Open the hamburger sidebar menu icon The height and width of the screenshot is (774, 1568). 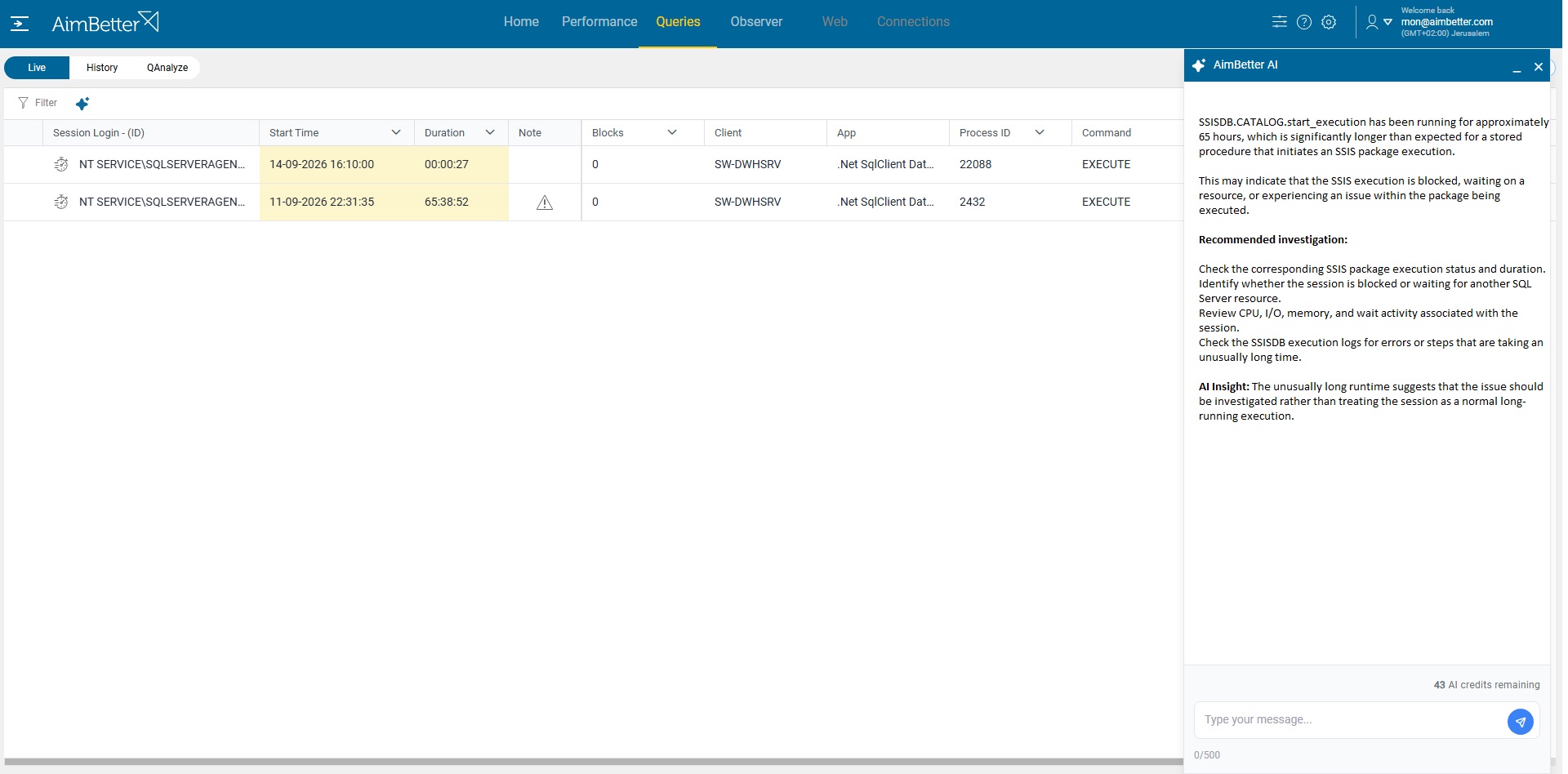click(x=20, y=24)
